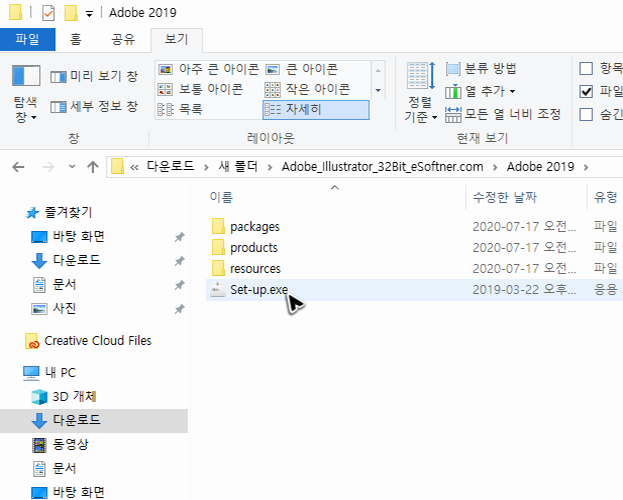Click the new folder quick access icon
The width and height of the screenshot is (623, 500).
point(71,13)
